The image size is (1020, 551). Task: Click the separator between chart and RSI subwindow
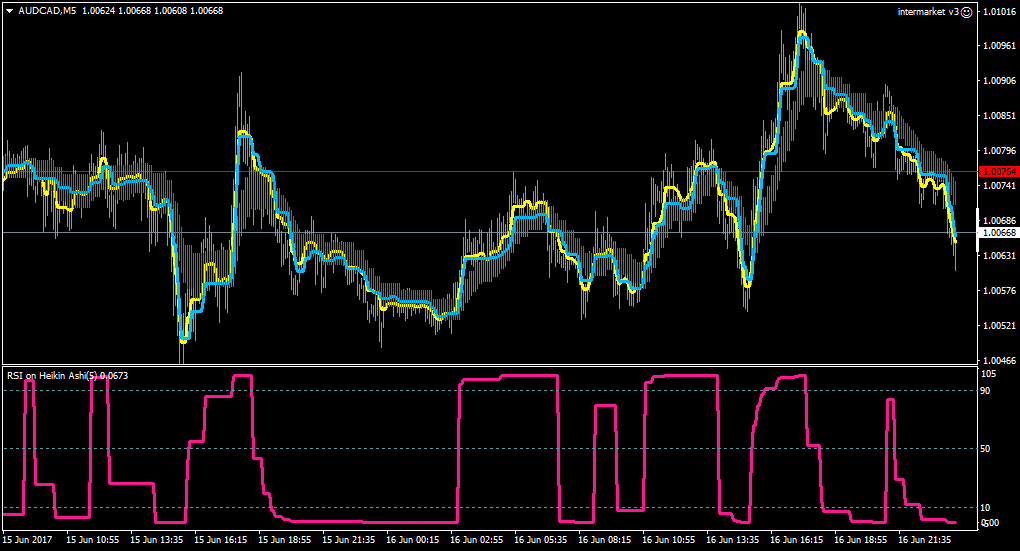click(x=489, y=366)
